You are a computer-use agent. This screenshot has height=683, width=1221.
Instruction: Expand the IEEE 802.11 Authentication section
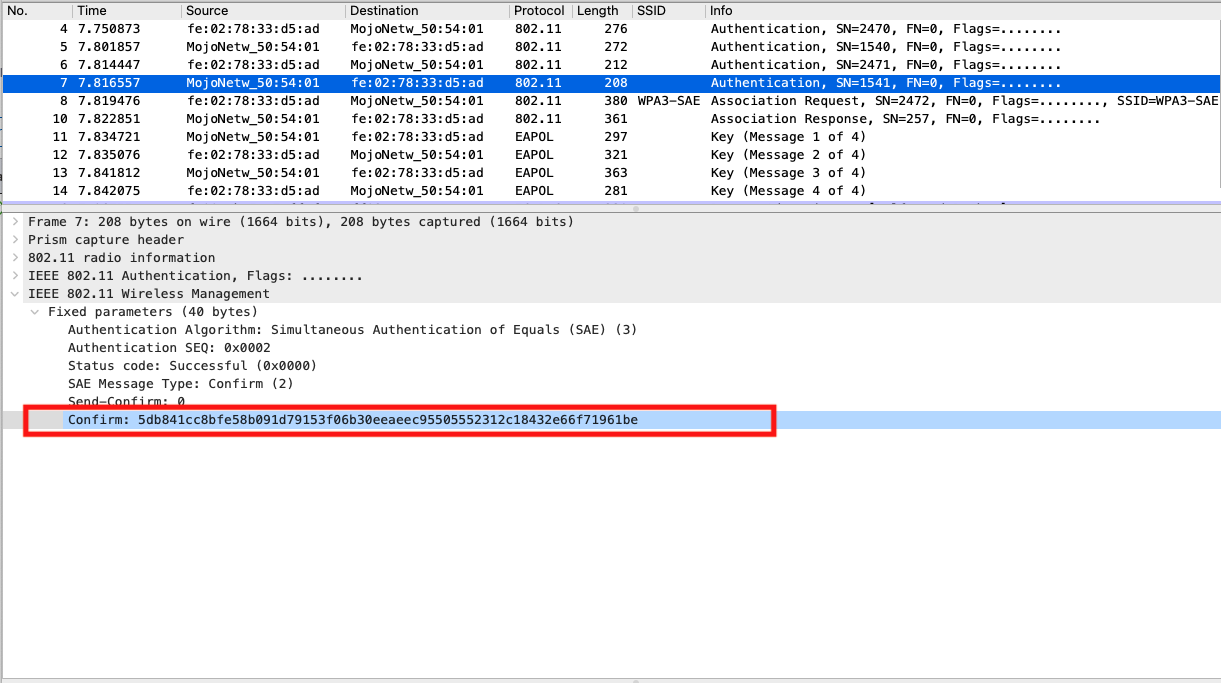[x=13, y=275]
